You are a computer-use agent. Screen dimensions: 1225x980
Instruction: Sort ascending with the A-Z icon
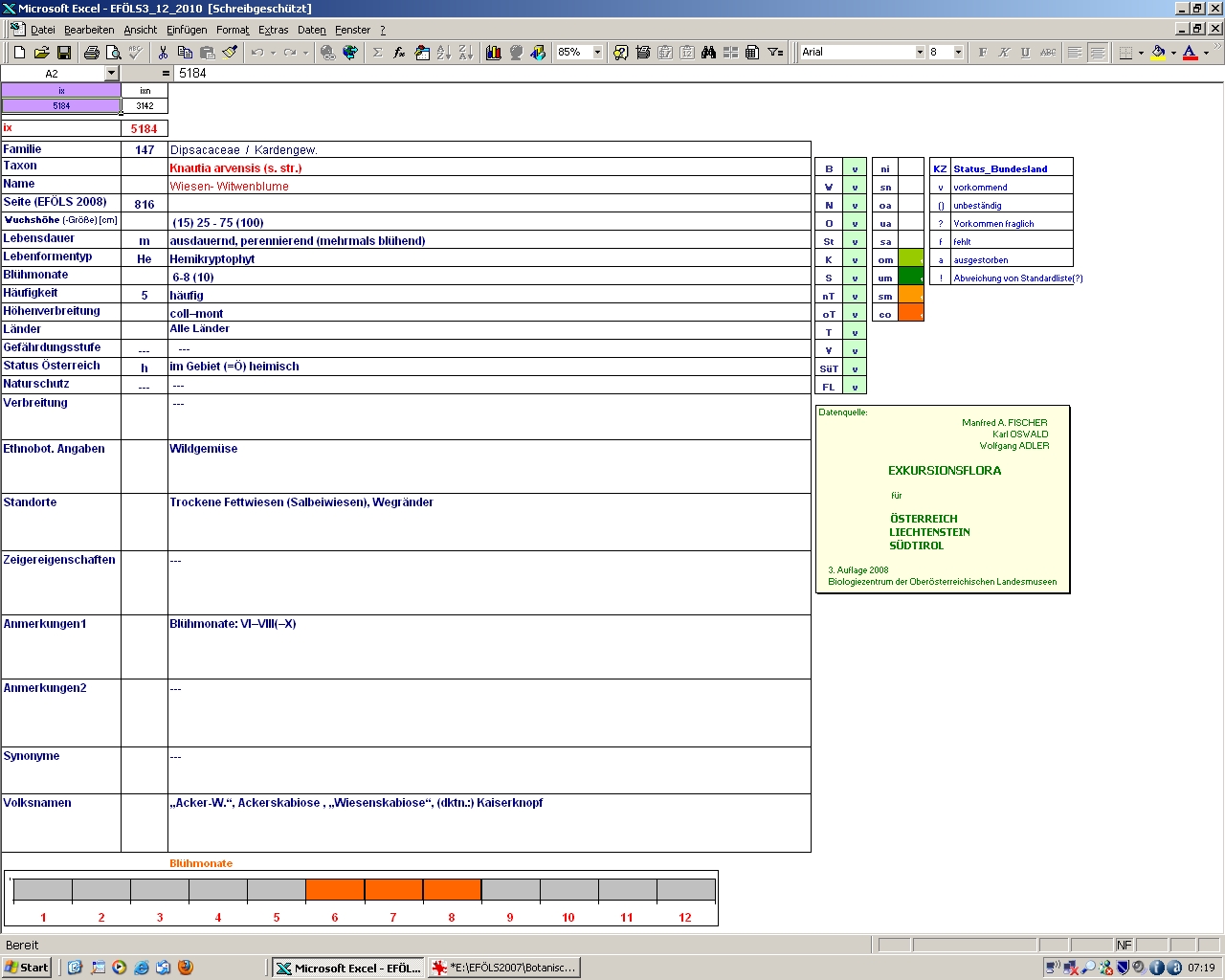click(443, 53)
